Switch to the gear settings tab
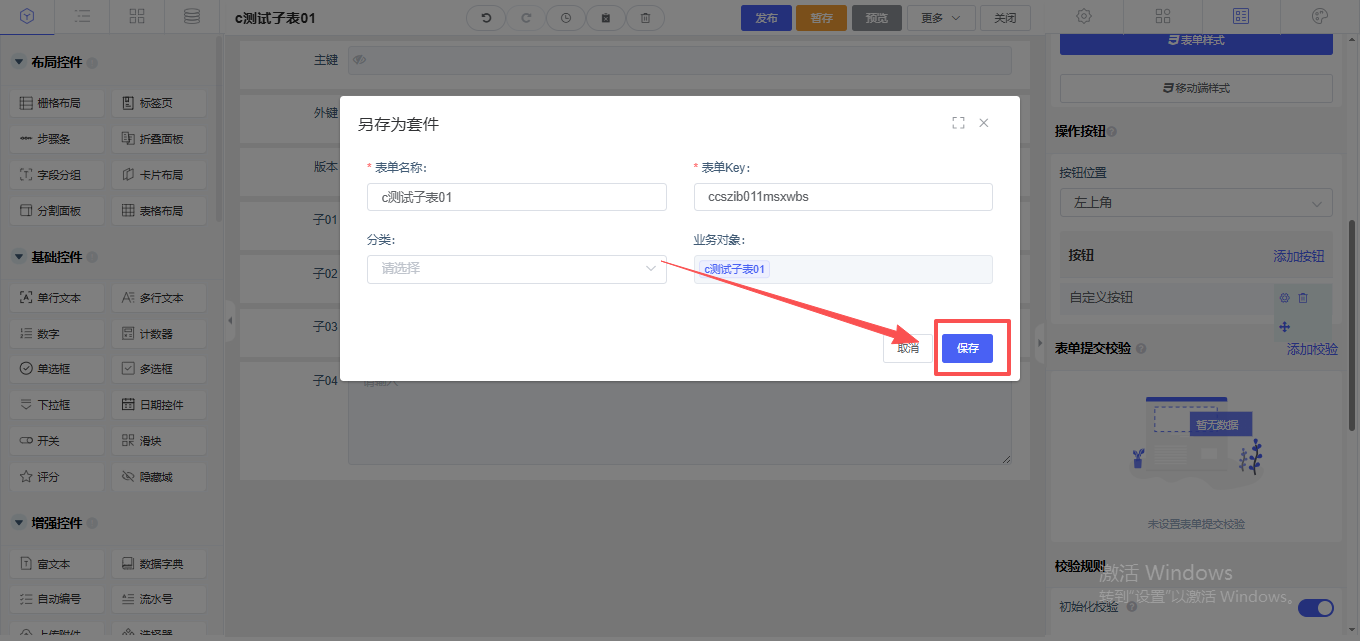The width and height of the screenshot is (1360, 641). 1084,16
